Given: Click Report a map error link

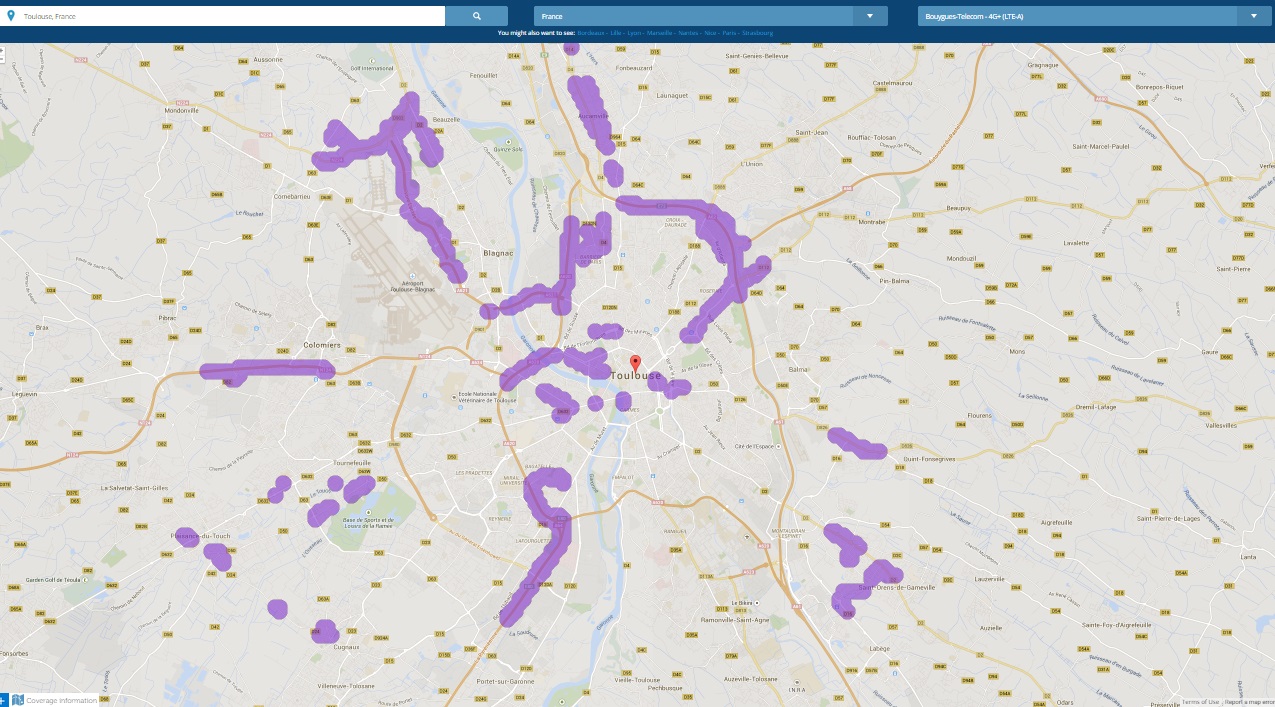Looking at the screenshot, I should pos(1249,701).
